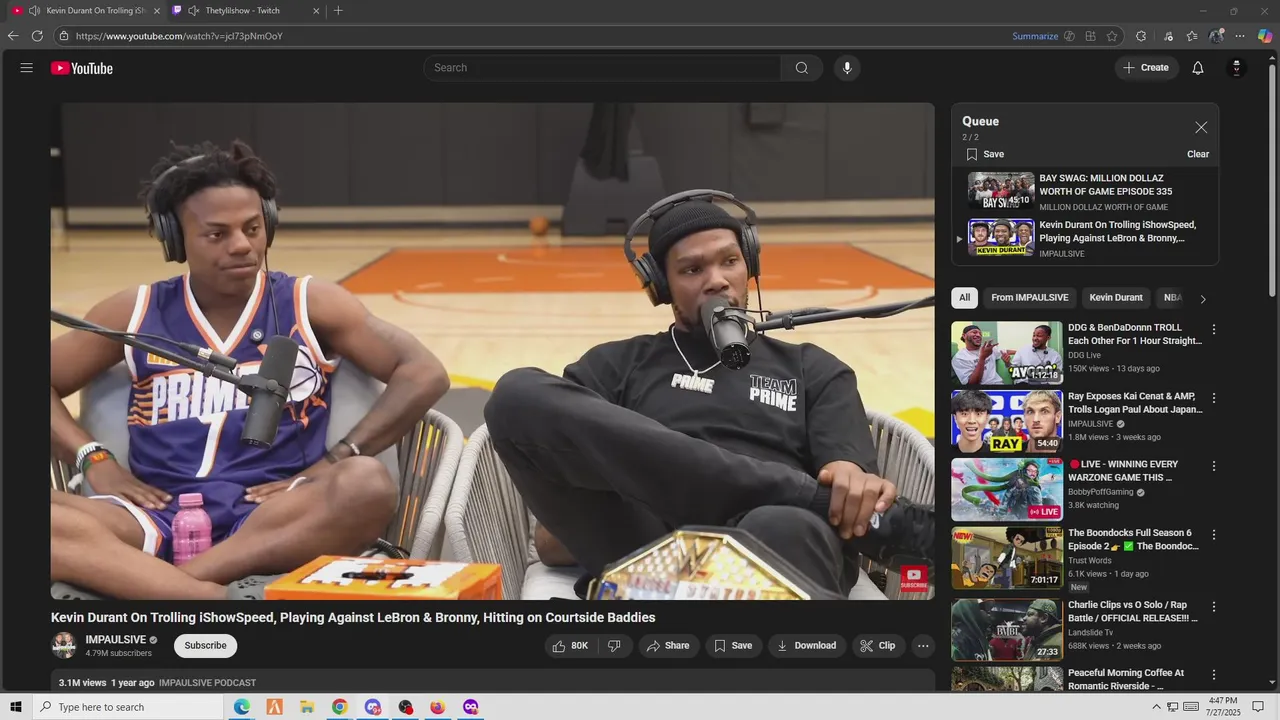Open Google Chrome from taskbar
Screen dimensions: 1280x720
point(340,707)
